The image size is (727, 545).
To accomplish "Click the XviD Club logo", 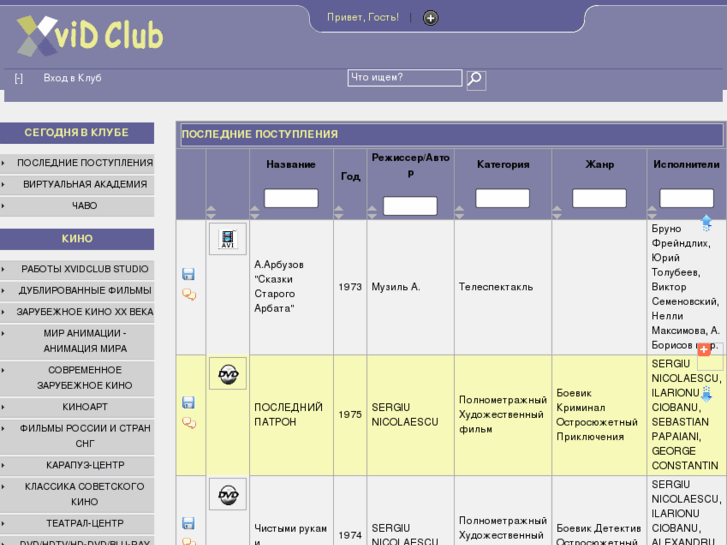I will [90, 36].
